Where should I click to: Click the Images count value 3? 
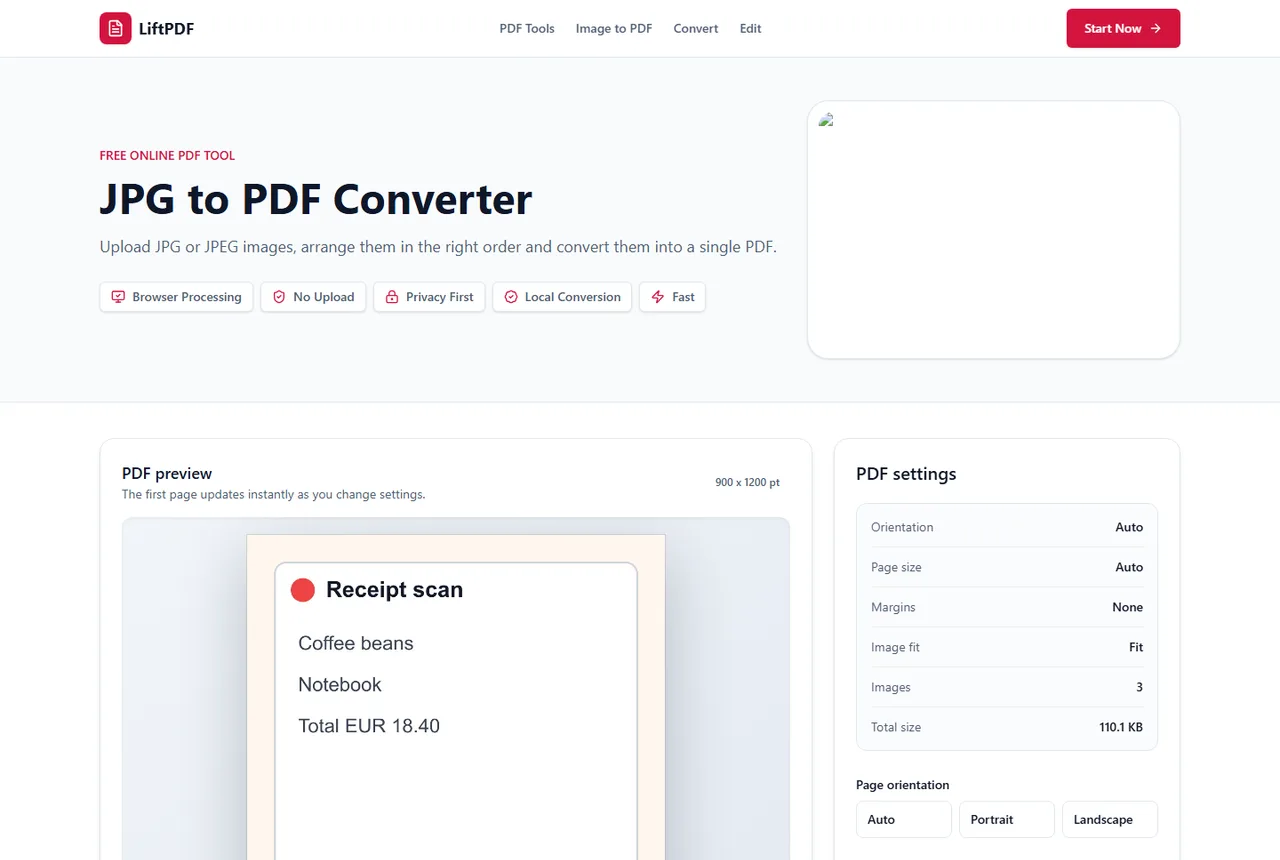tap(1139, 687)
